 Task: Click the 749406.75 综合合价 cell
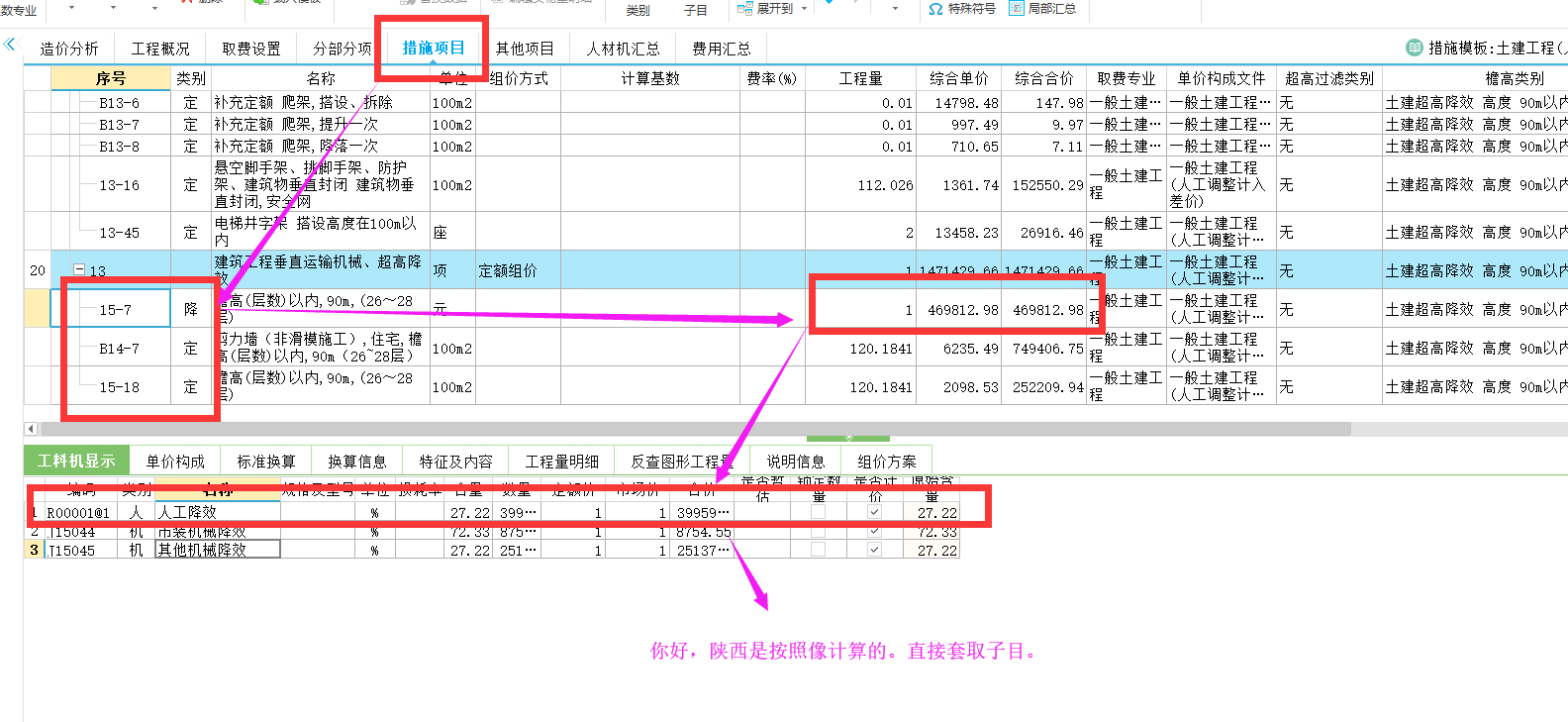(1043, 349)
